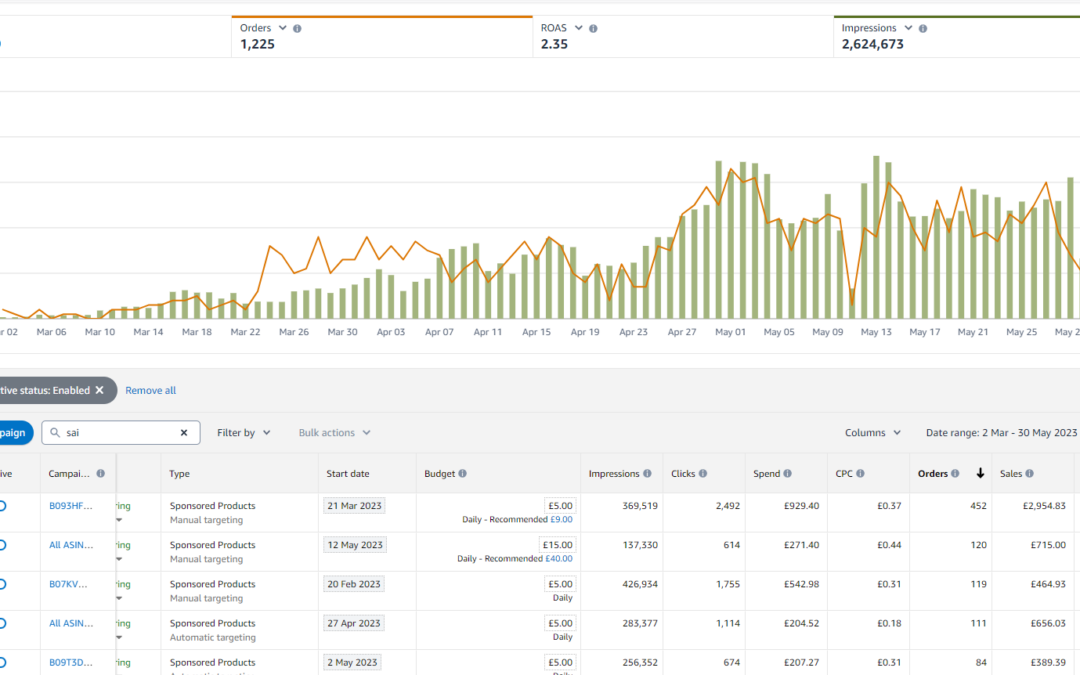Remove the Active status: Enabled filter chip

pyautogui.click(x=99, y=391)
